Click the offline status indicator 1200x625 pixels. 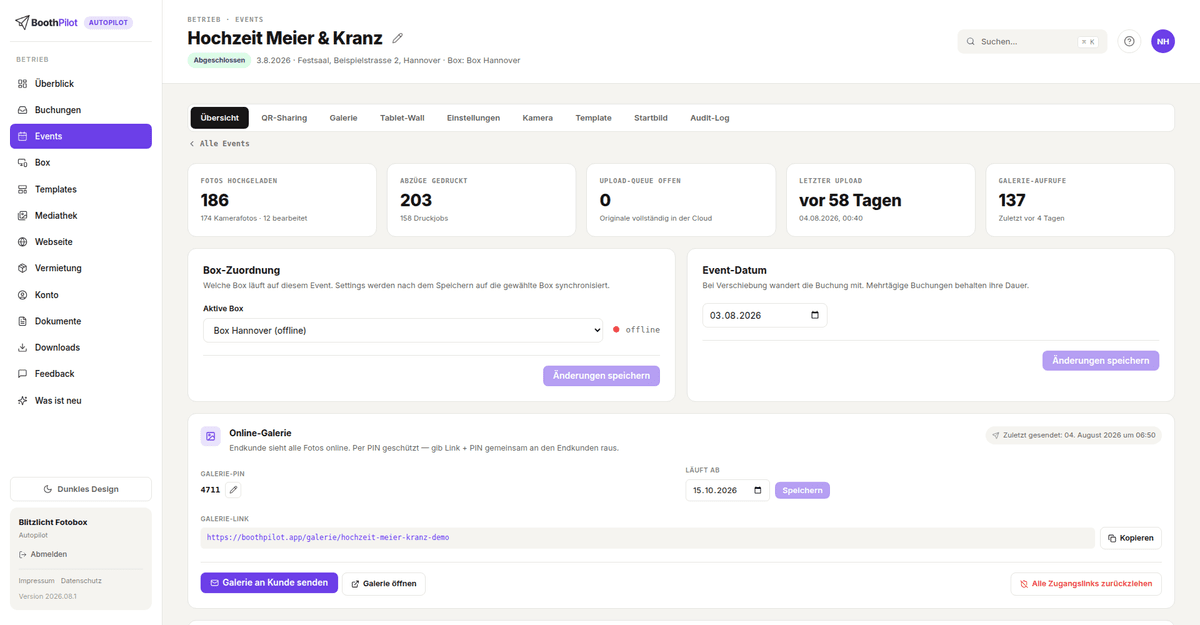click(636, 330)
